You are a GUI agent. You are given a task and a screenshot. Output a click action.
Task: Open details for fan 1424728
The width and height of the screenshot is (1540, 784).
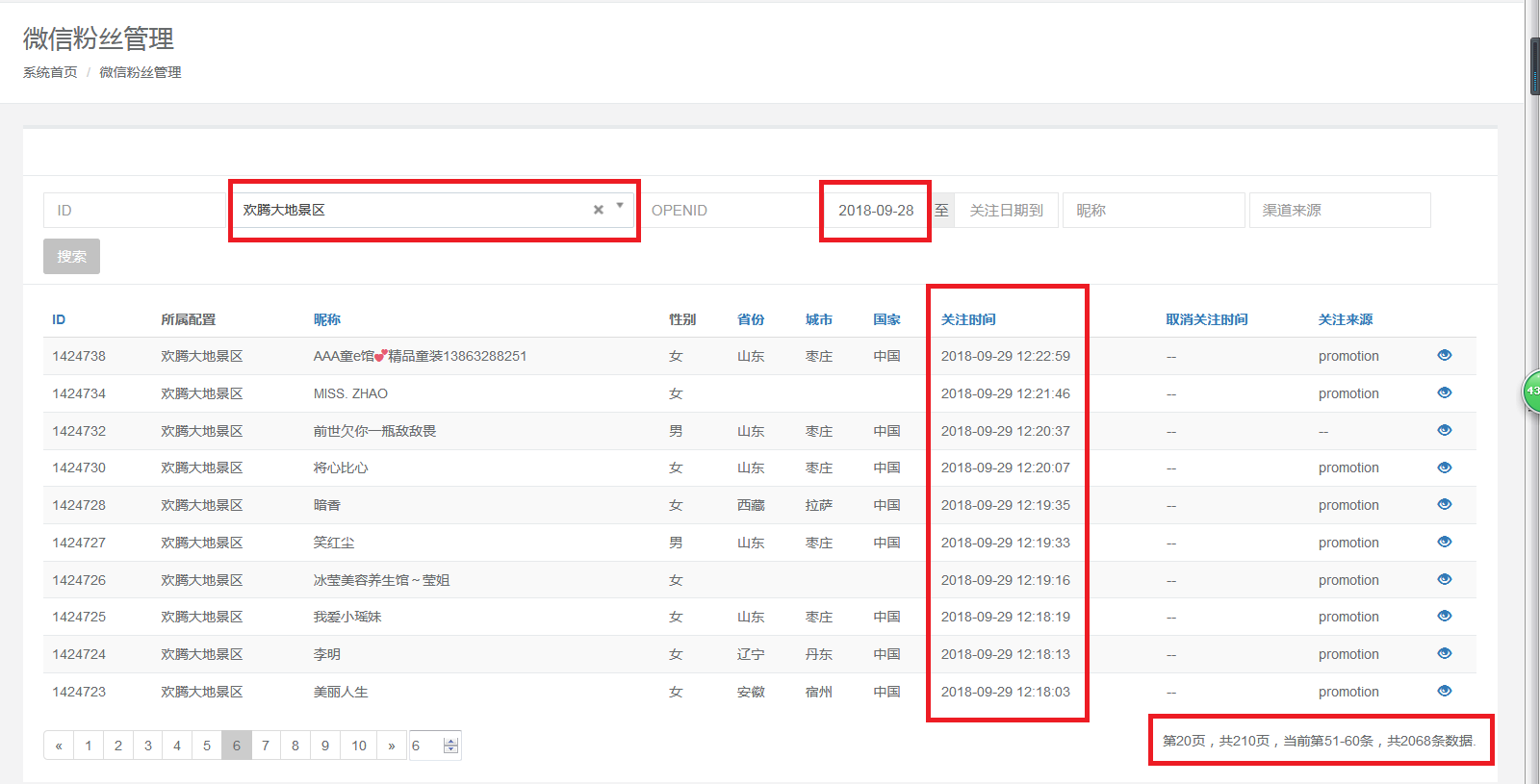tap(1444, 504)
